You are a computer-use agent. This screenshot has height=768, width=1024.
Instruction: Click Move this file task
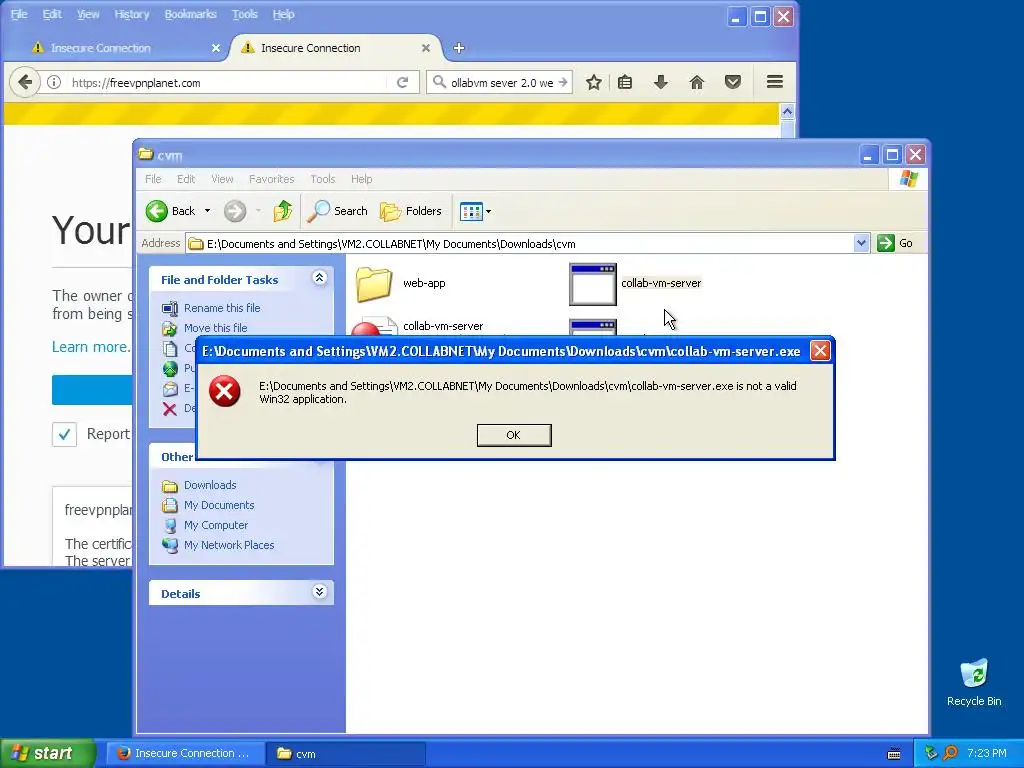tap(215, 328)
